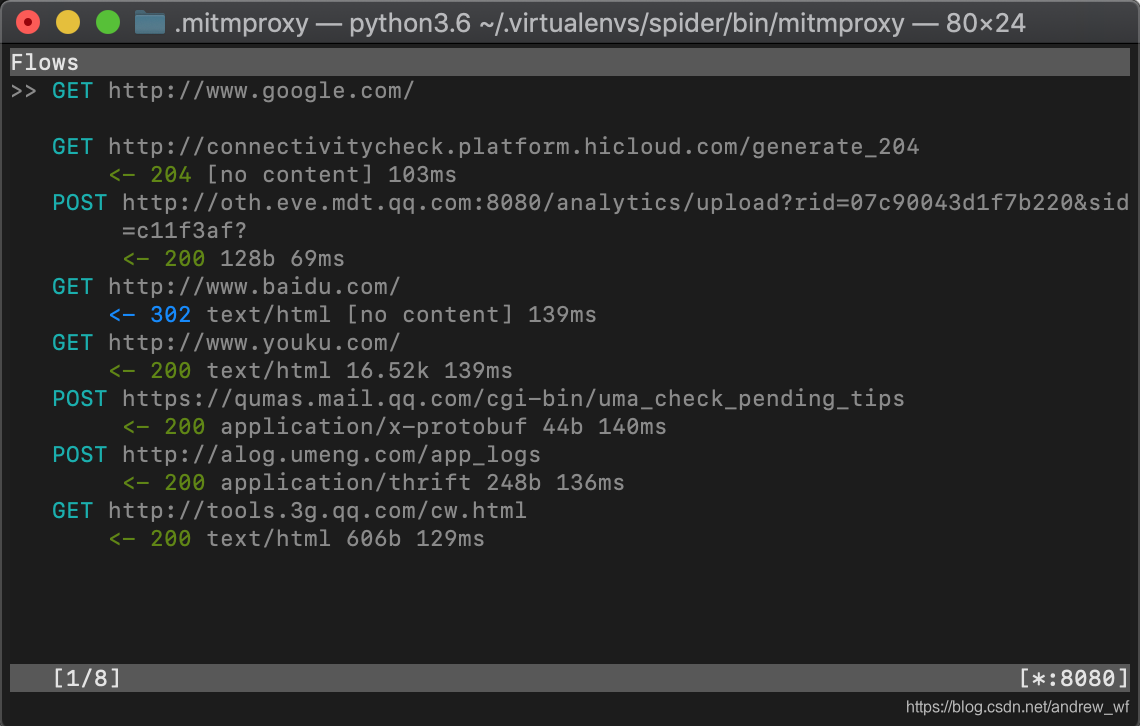
Task: Select the GET tools.3g.qq.com/cw.html flow
Action: tap(289, 510)
